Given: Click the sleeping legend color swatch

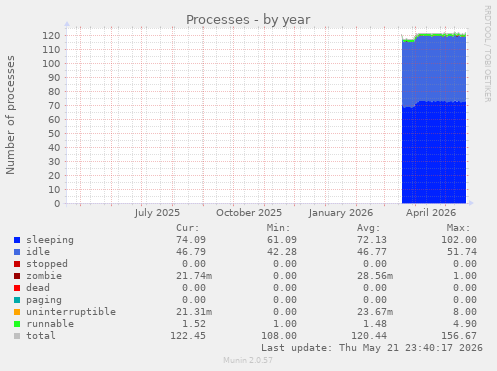Looking at the screenshot, I should pos(17,240).
